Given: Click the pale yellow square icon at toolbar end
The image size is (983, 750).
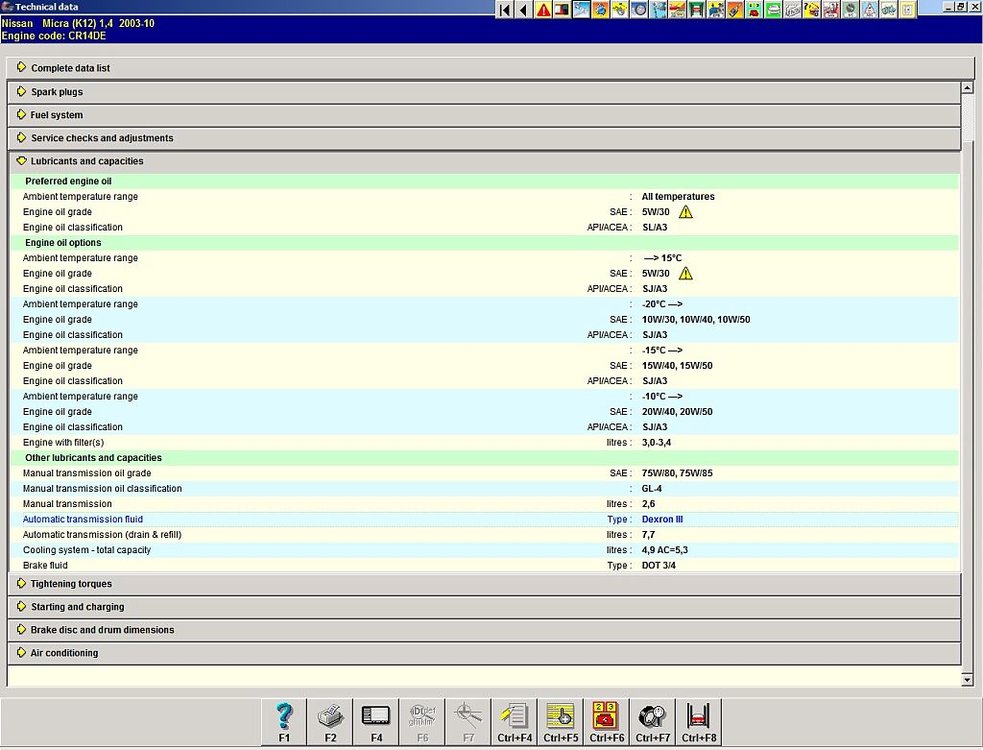Looking at the screenshot, I should [907, 10].
